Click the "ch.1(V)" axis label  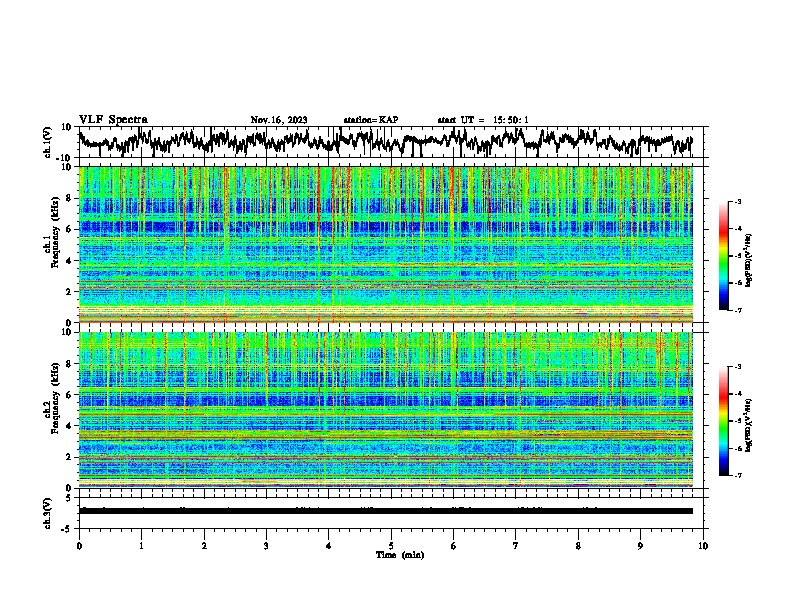pos(48,142)
